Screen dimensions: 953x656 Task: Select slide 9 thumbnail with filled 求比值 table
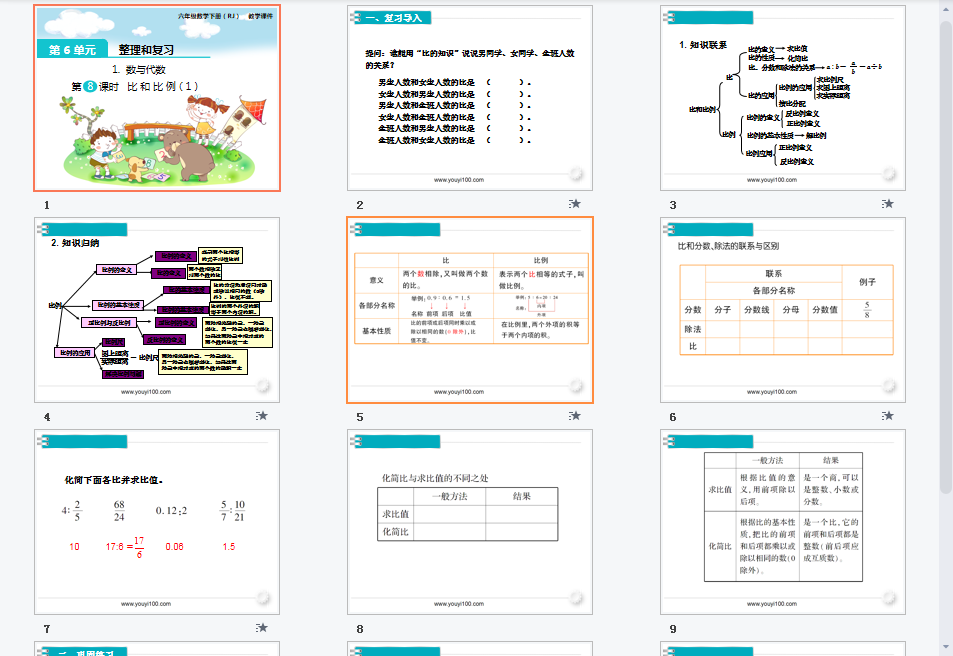783,522
